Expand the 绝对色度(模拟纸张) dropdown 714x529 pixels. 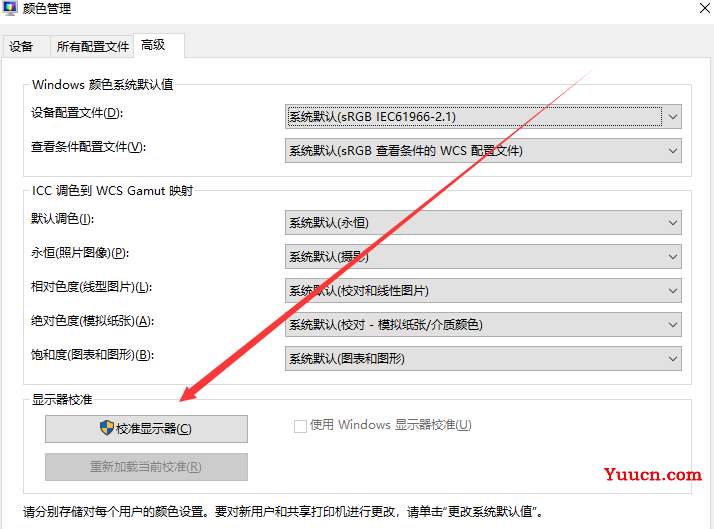(x=483, y=325)
